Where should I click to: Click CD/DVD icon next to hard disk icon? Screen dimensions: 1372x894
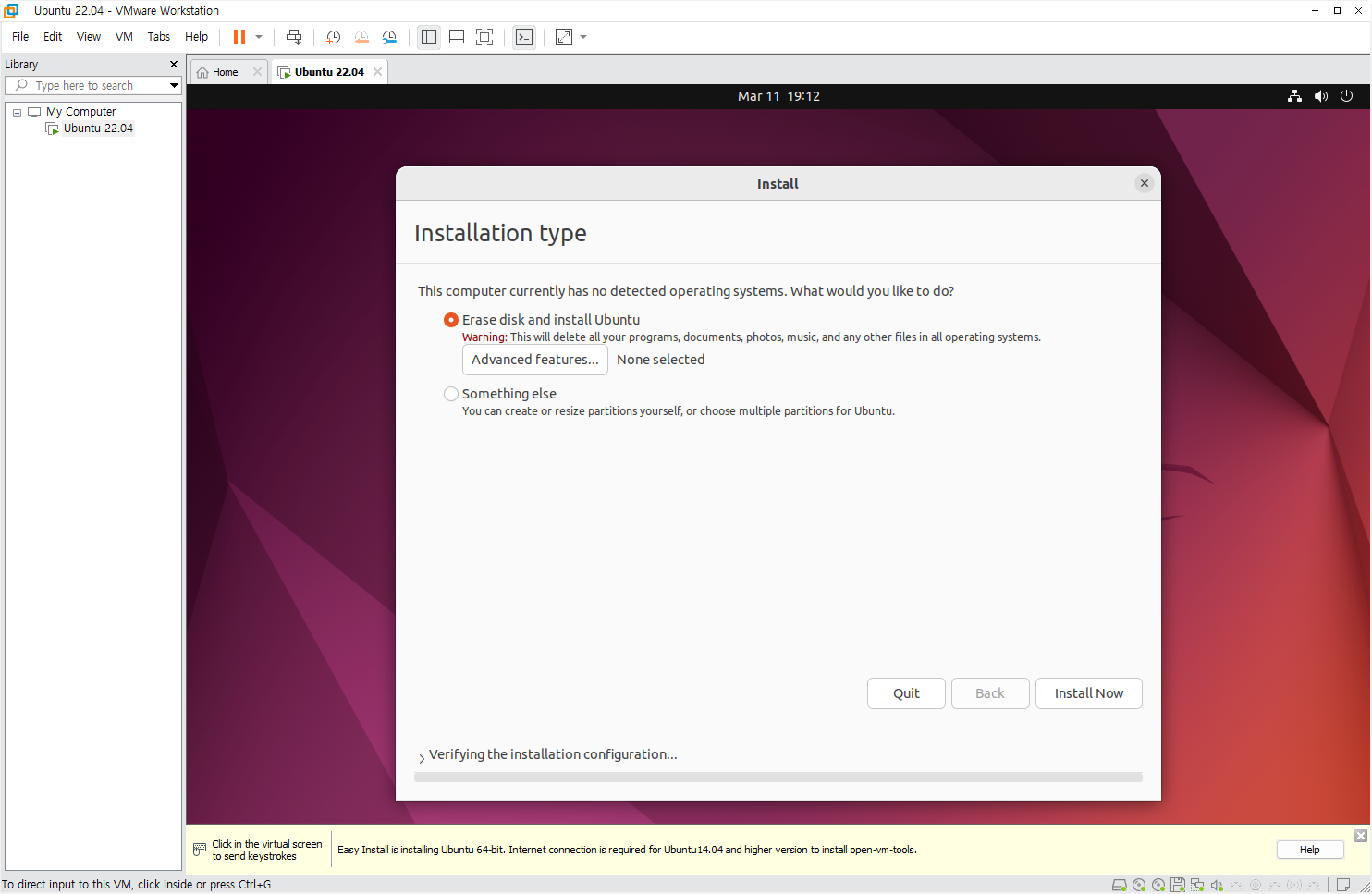(1139, 885)
